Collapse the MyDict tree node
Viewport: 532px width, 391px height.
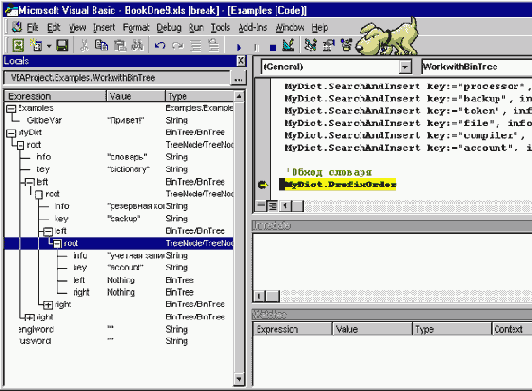click(x=11, y=133)
